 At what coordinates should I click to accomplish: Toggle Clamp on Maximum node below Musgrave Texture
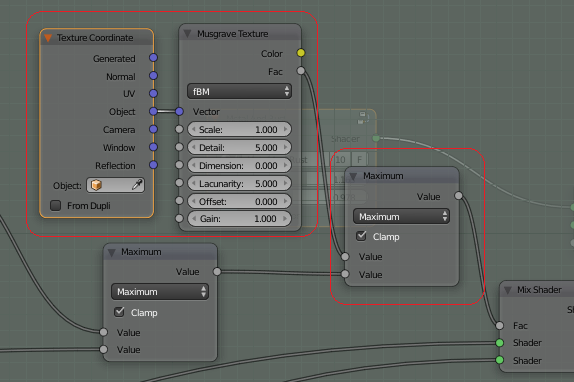[119, 312]
